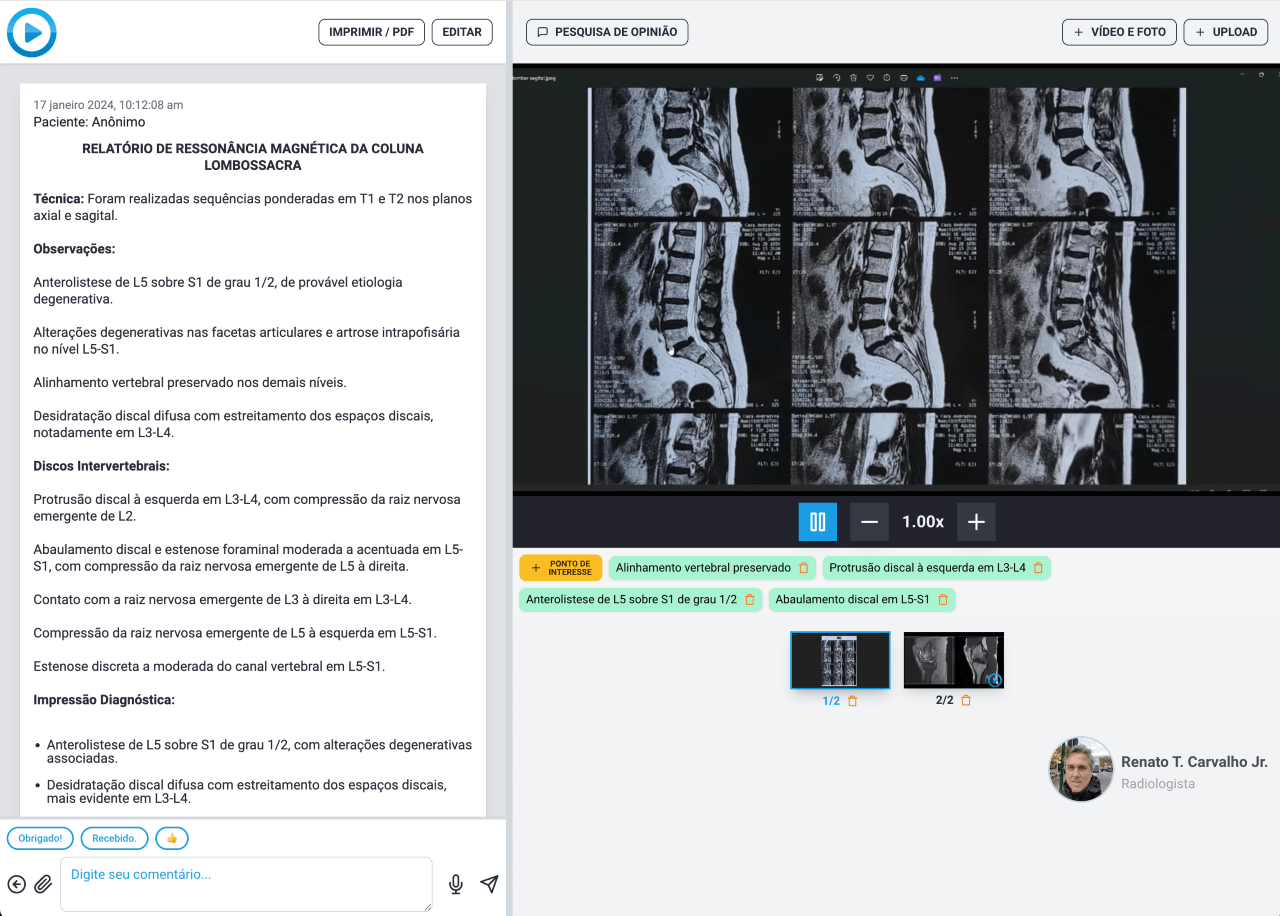View image info via the info icon

pyautogui.click(x=886, y=78)
